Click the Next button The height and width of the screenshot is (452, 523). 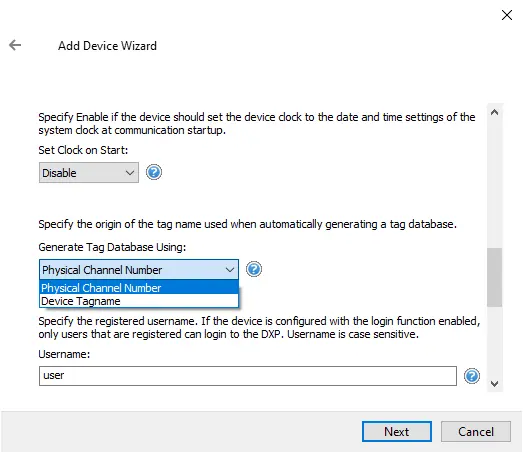click(x=397, y=431)
